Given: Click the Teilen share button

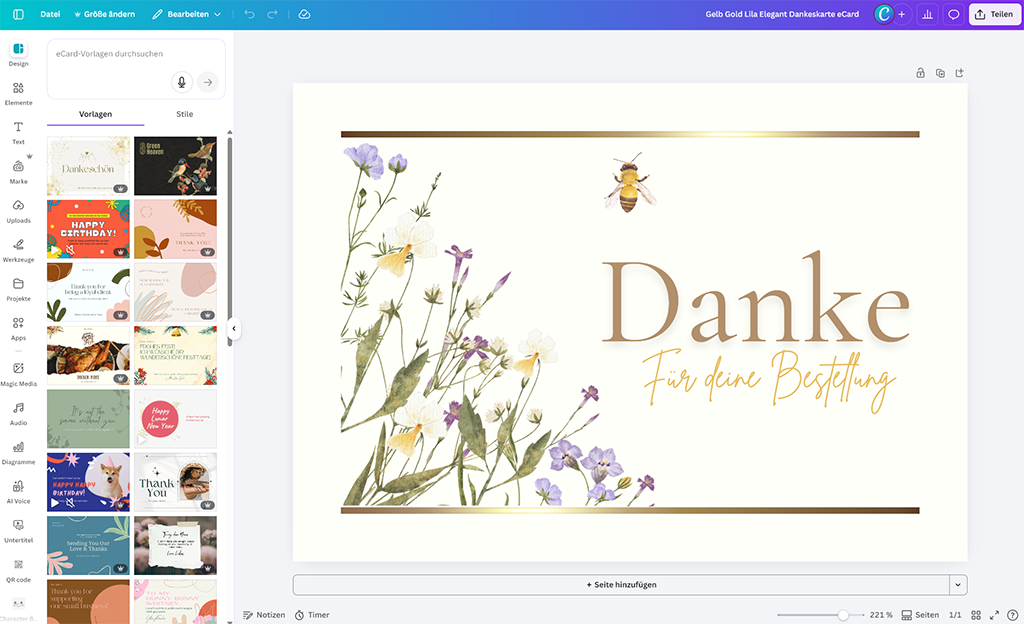Looking at the screenshot, I should coord(995,14).
